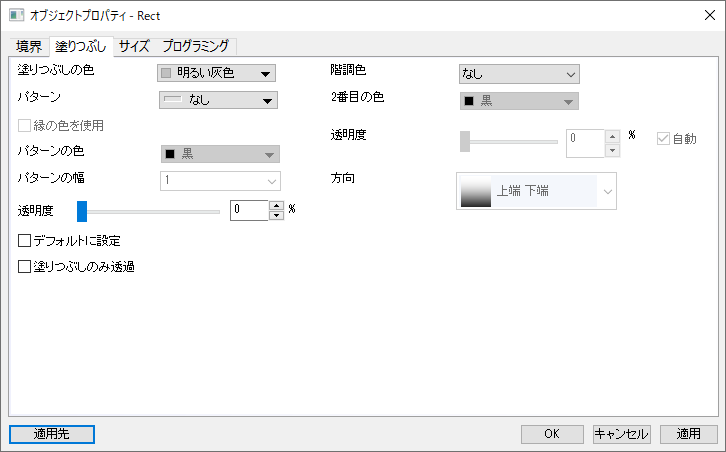Image resolution: width=726 pixels, height=452 pixels.
Task: Open the サイズ tab
Action: [x=134, y=46]
